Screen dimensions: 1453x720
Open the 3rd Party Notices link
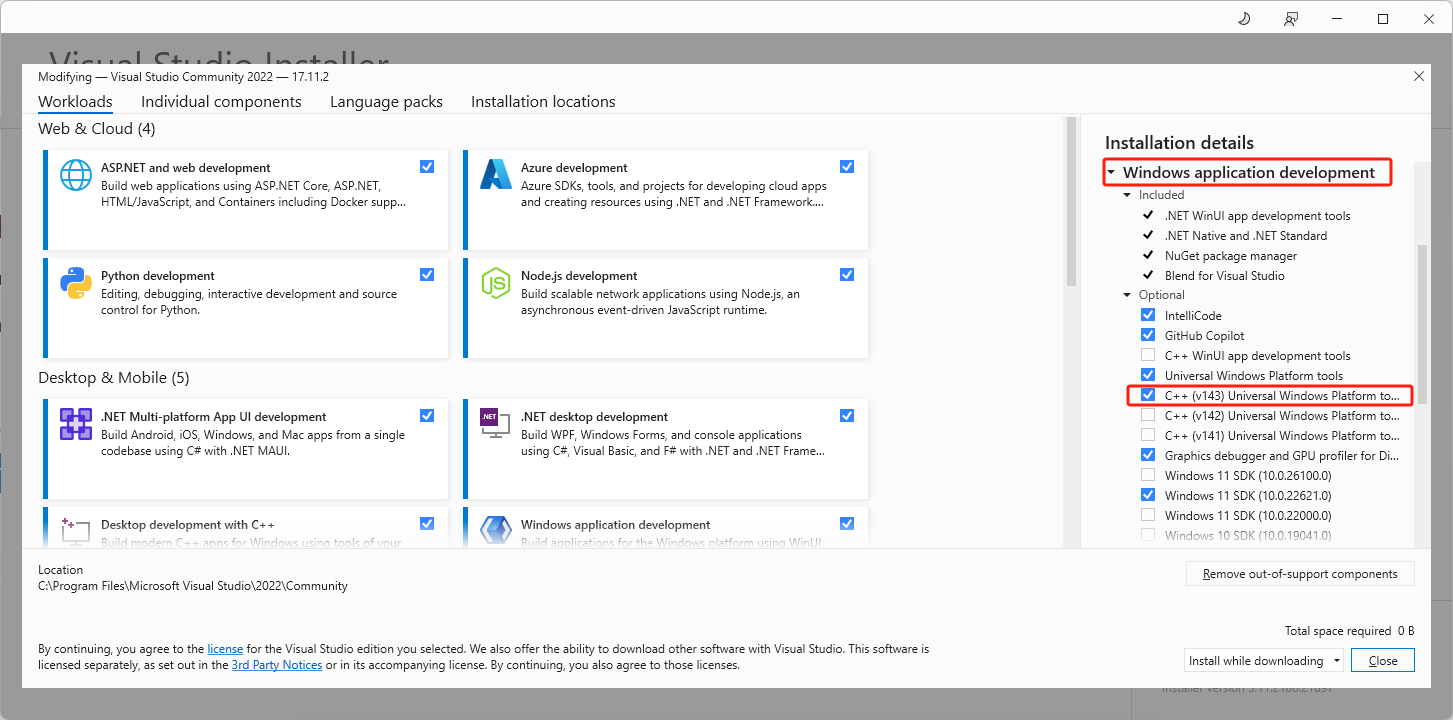[277, 665]
